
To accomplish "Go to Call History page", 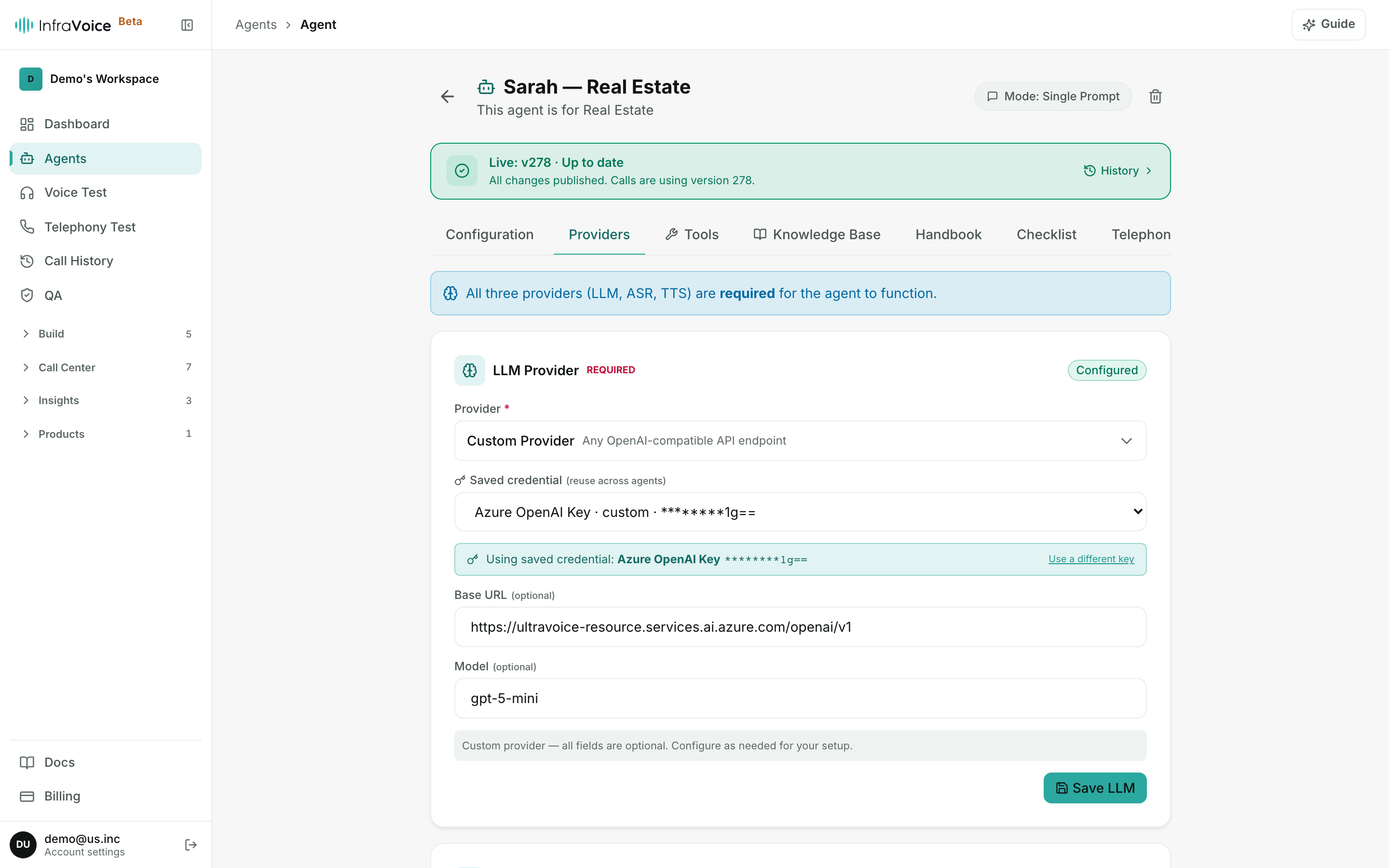I will 106,260.
